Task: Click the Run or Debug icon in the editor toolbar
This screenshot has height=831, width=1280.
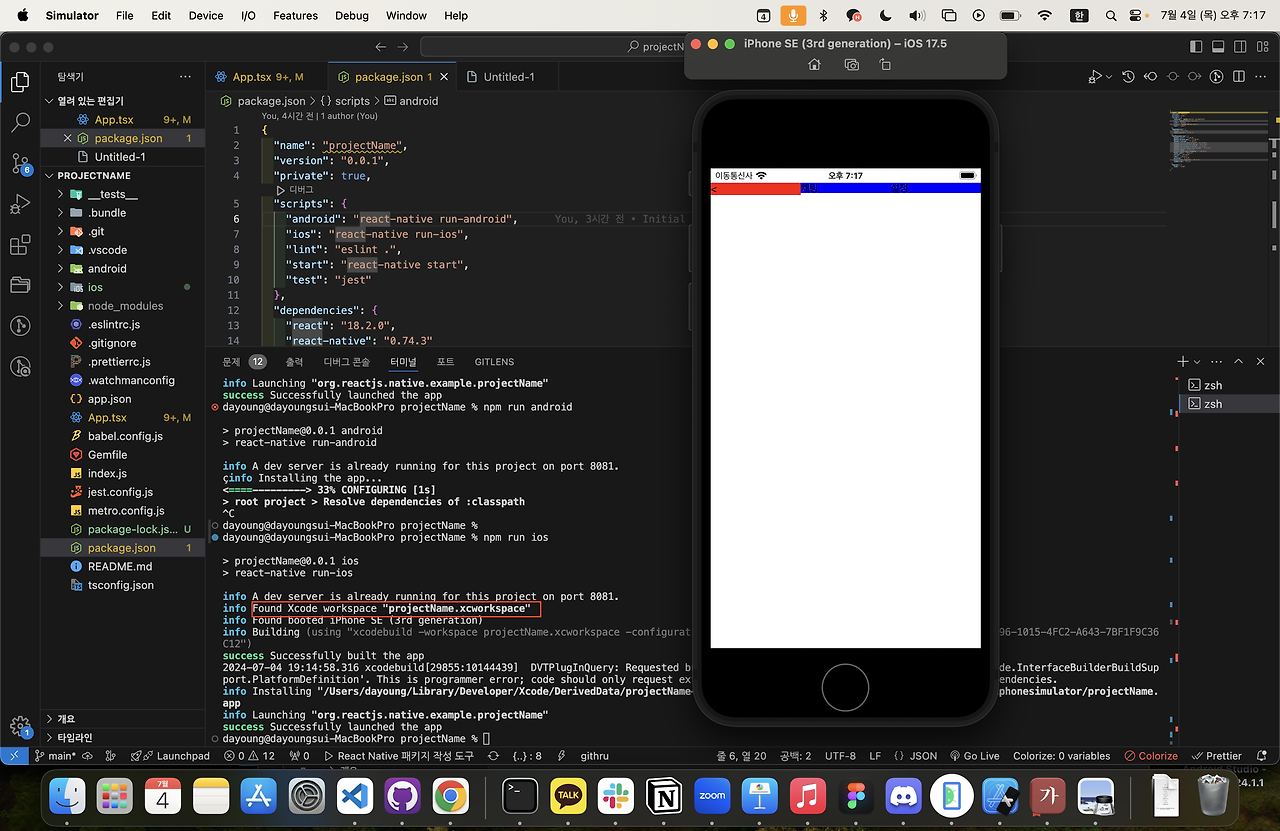Action: [x=1097, y=77]
